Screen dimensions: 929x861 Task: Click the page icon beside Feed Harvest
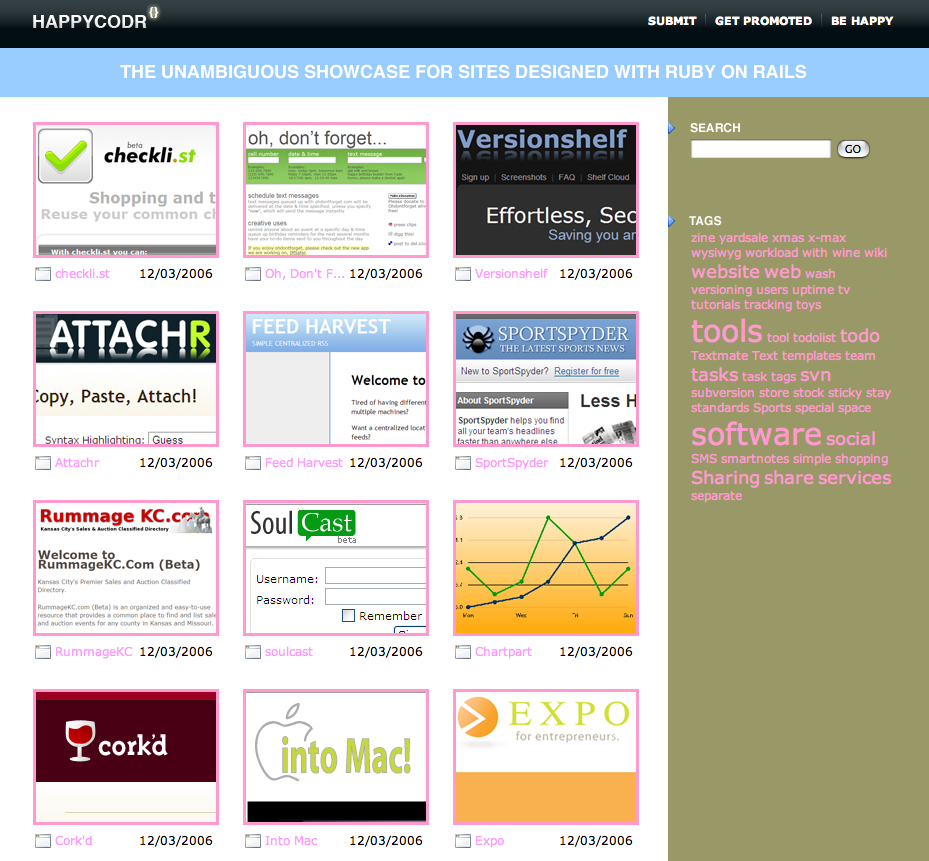point(253,463)
